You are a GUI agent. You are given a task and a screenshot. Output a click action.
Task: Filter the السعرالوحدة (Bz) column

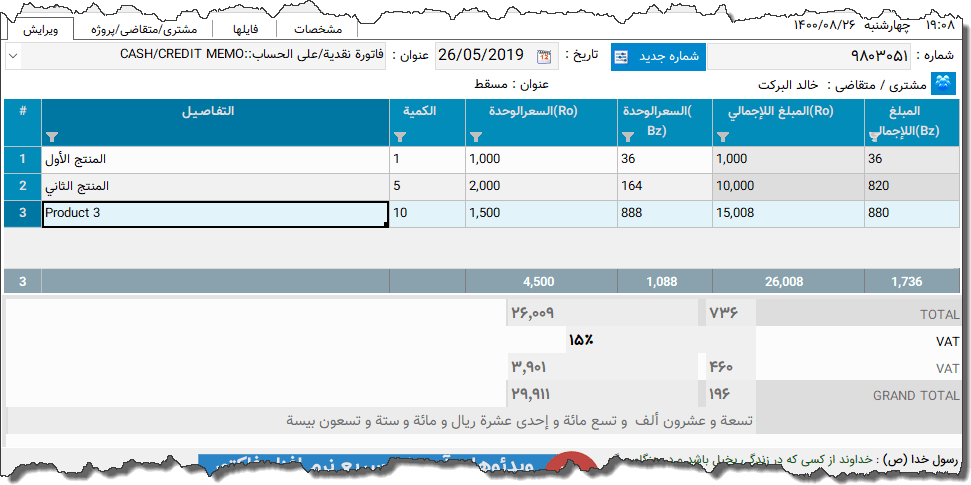pyautogui.click(x=628, y=137)
